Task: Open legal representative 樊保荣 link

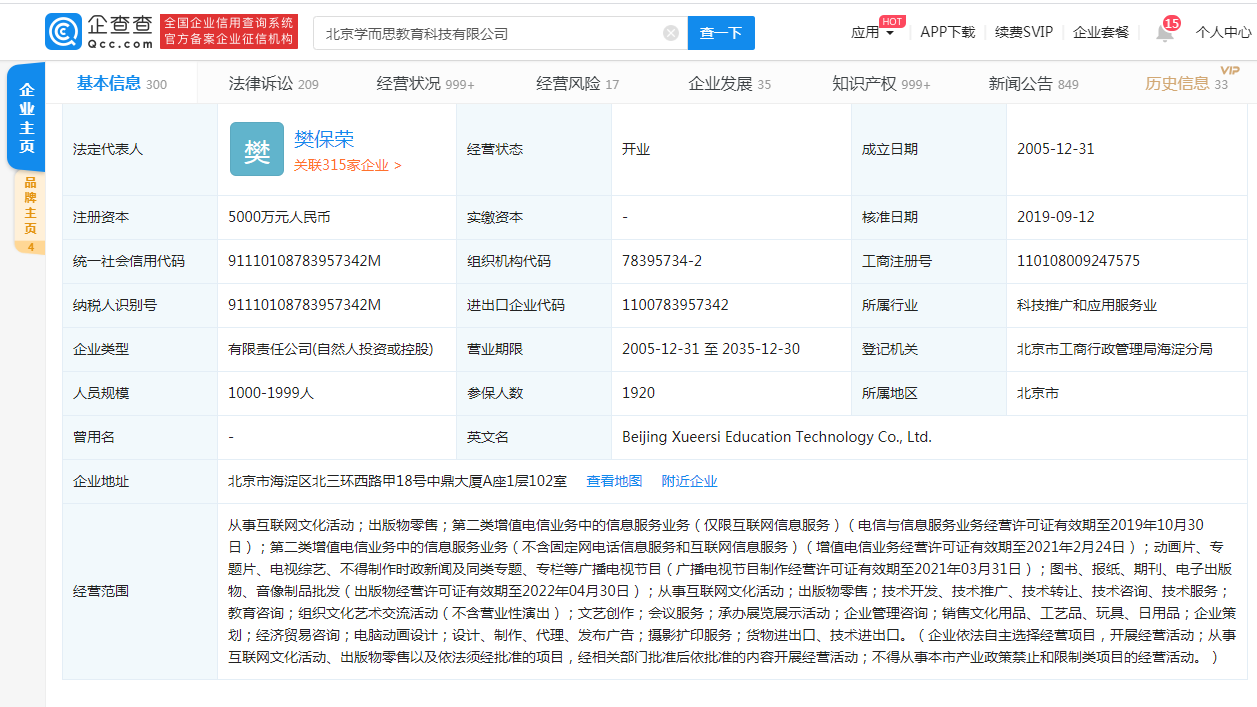Action: (x=324, y=139)
